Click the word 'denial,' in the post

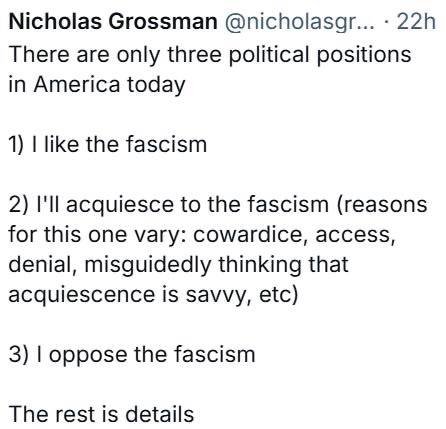click(x=43, y=265)
